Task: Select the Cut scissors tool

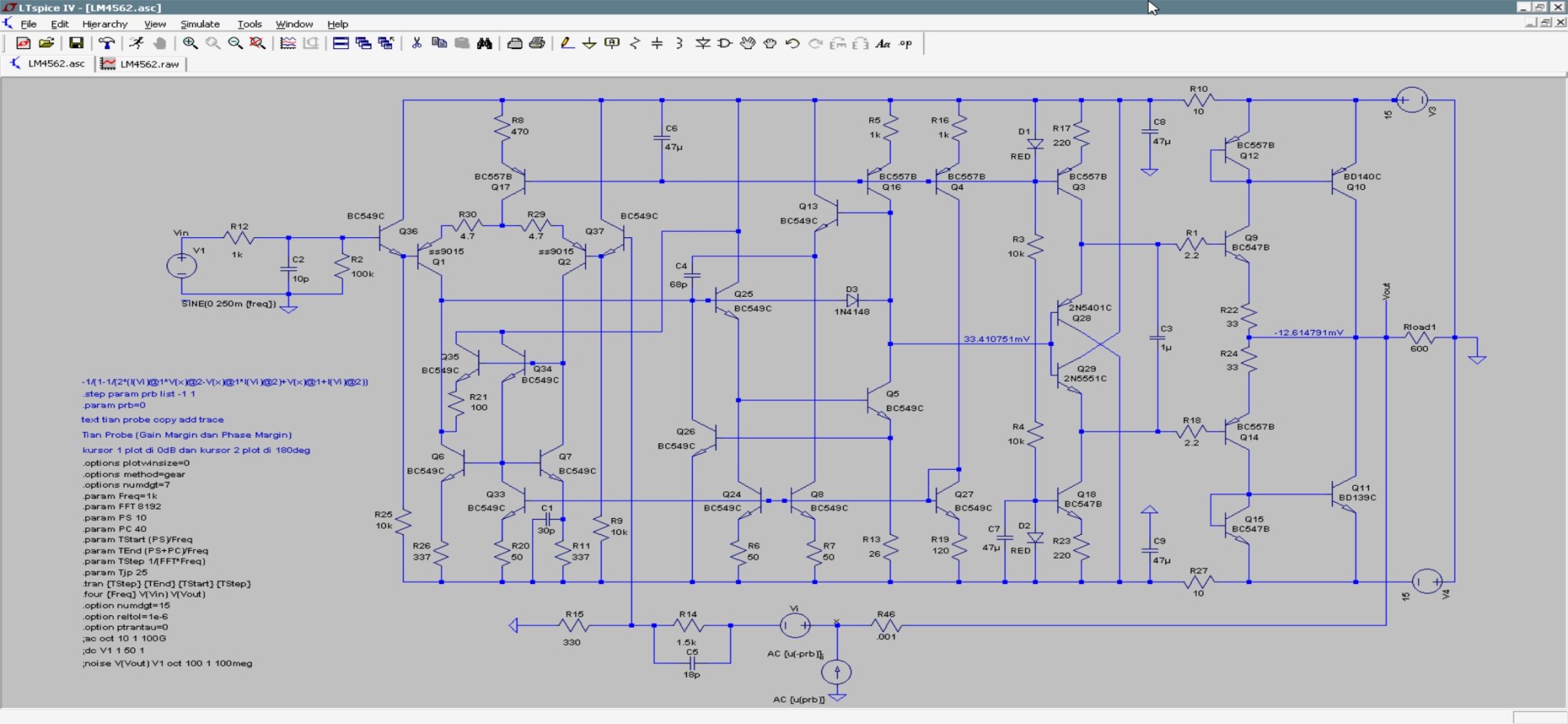Action: [416, 44]
